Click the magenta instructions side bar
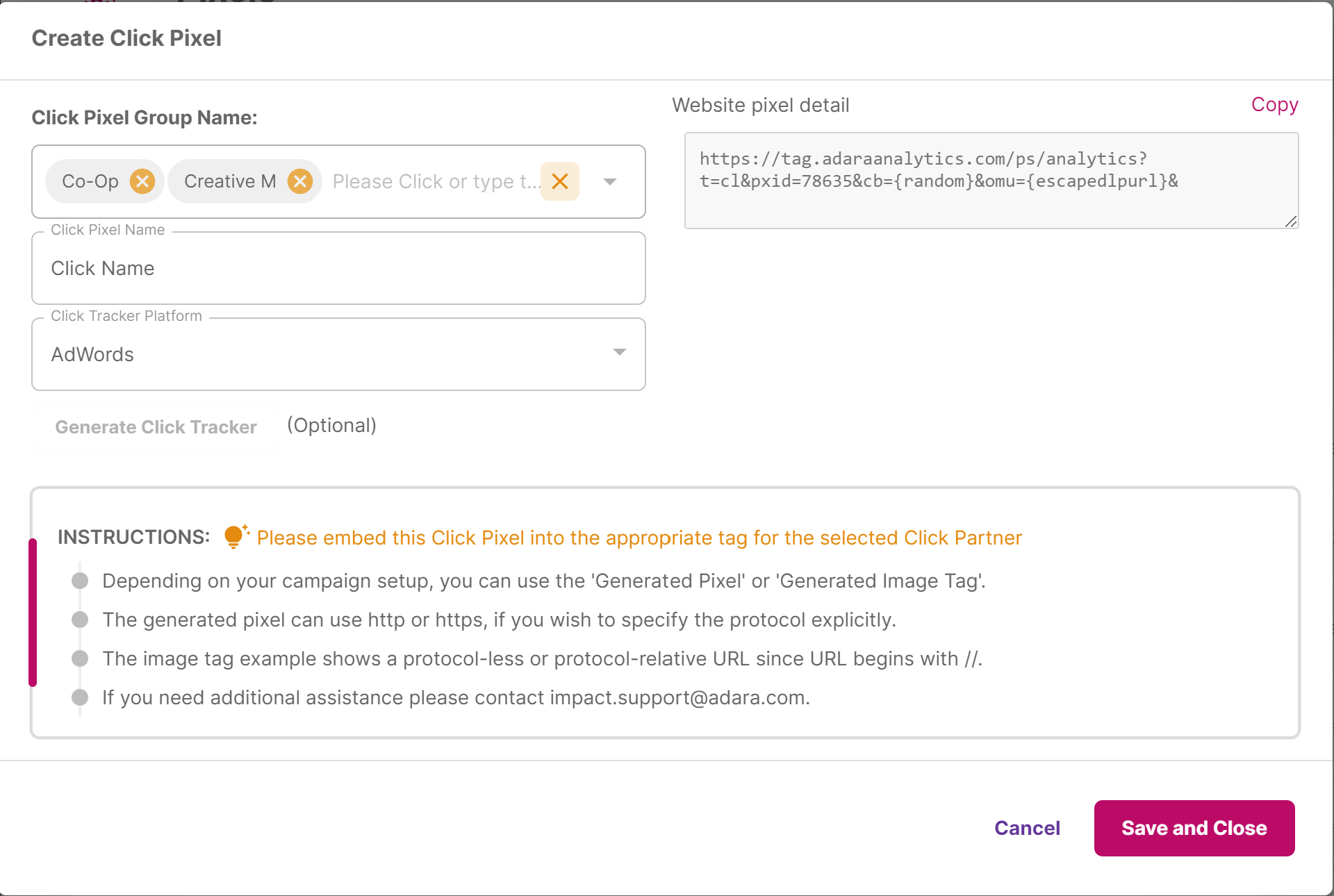 (x=33, y=613)
